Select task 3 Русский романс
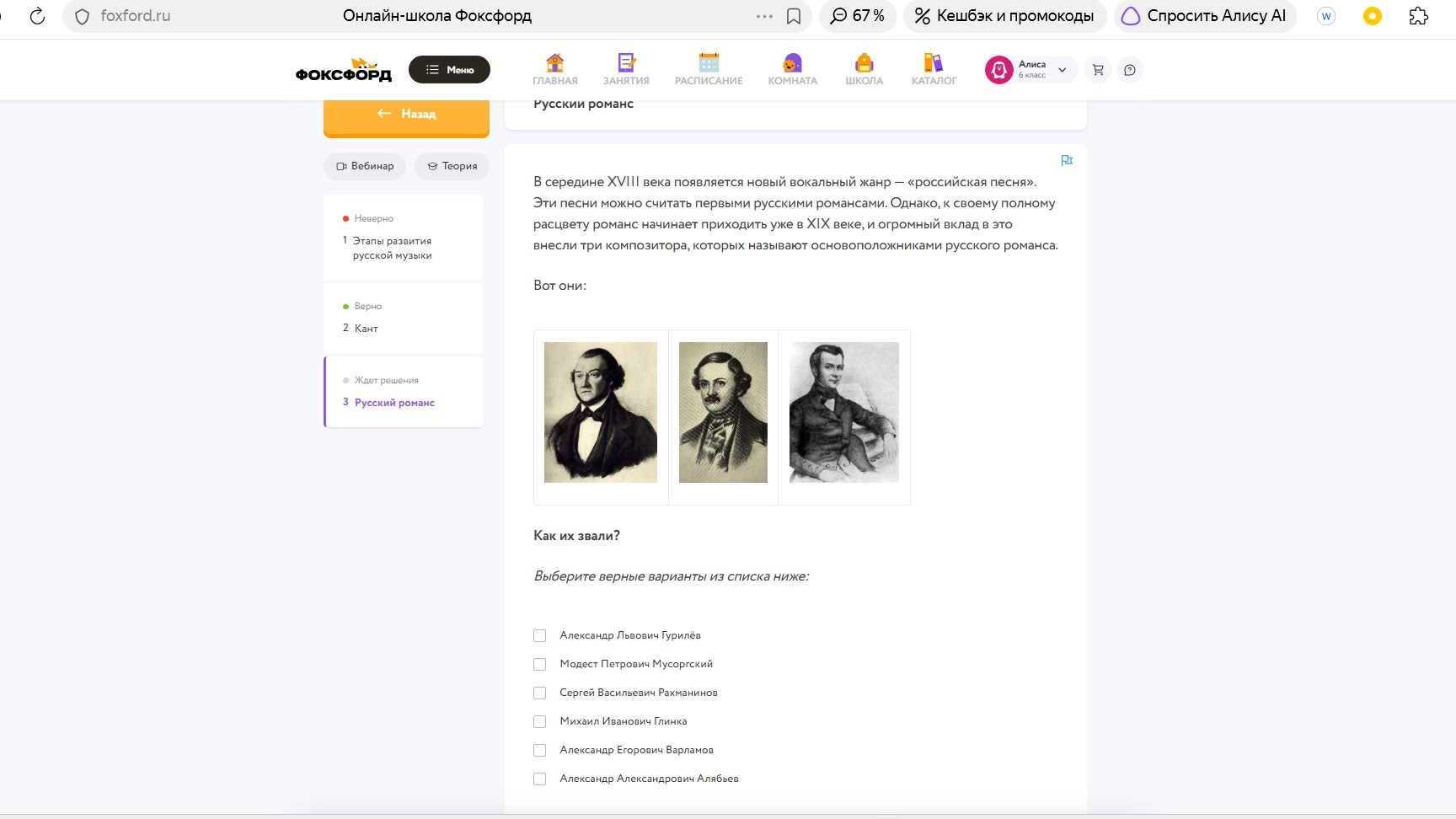 403,393
